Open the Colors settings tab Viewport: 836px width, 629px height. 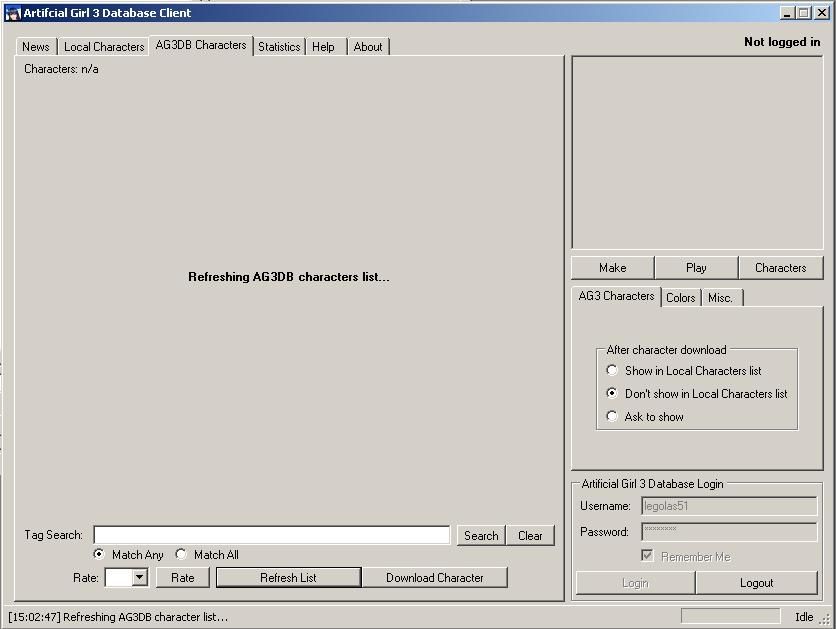(681, 298)
